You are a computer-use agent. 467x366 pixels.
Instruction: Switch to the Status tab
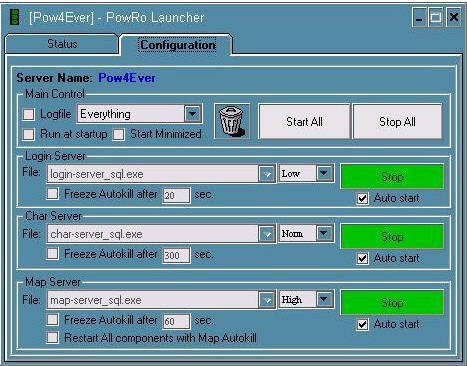pos(62,44)
